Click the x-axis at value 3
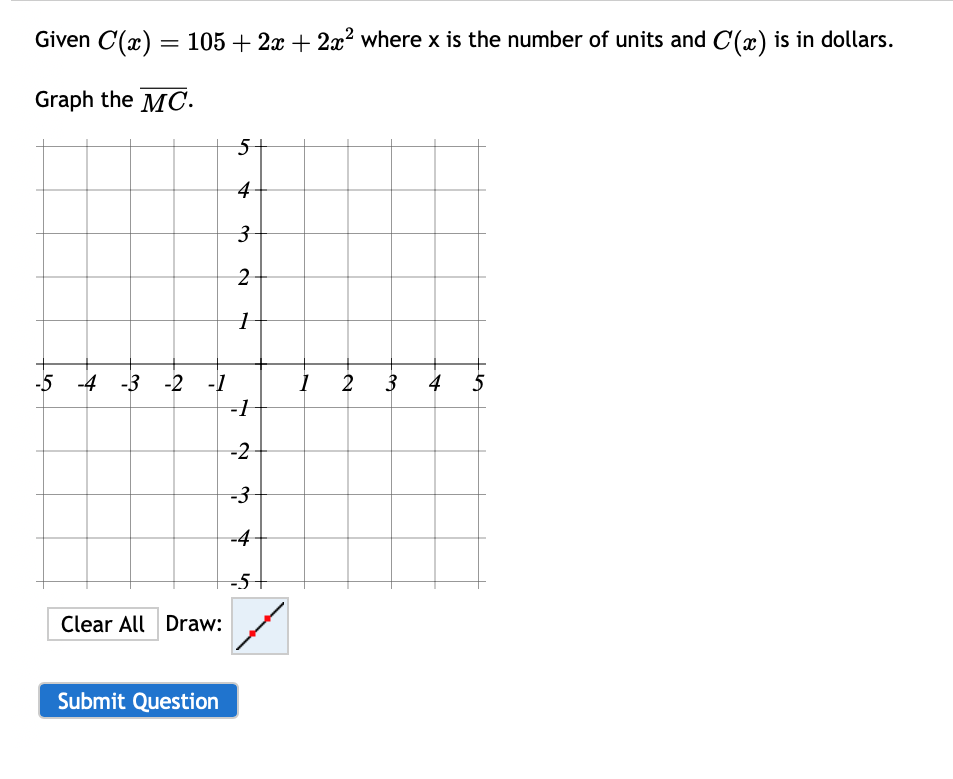The width and height of the screenshot is (953, 779). (x=391, y=364)
